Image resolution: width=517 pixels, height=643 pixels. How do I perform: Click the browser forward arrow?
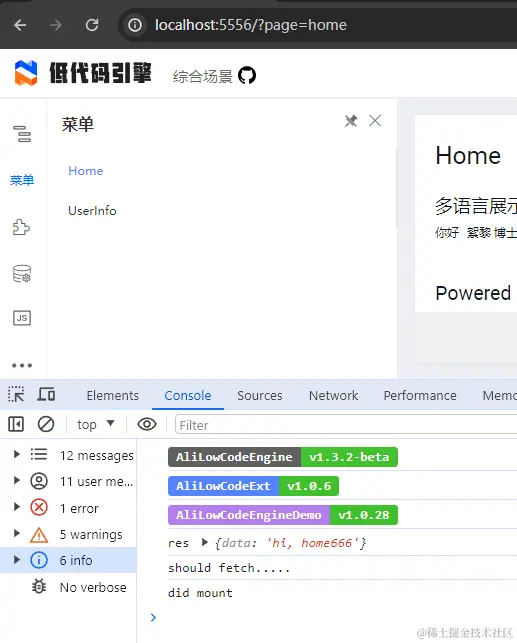(56, 25)
